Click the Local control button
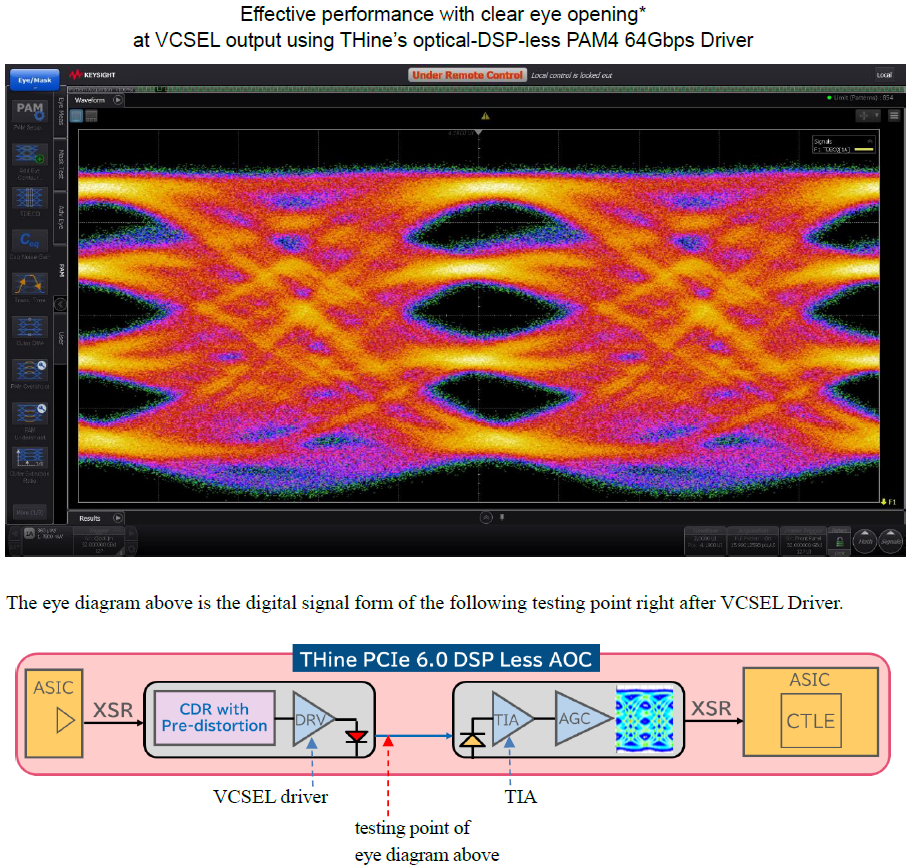 884,75
